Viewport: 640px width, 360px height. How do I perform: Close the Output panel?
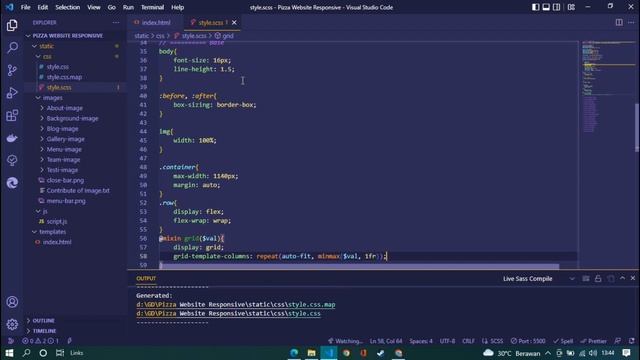pyautogui.click(x=633, y=278)
